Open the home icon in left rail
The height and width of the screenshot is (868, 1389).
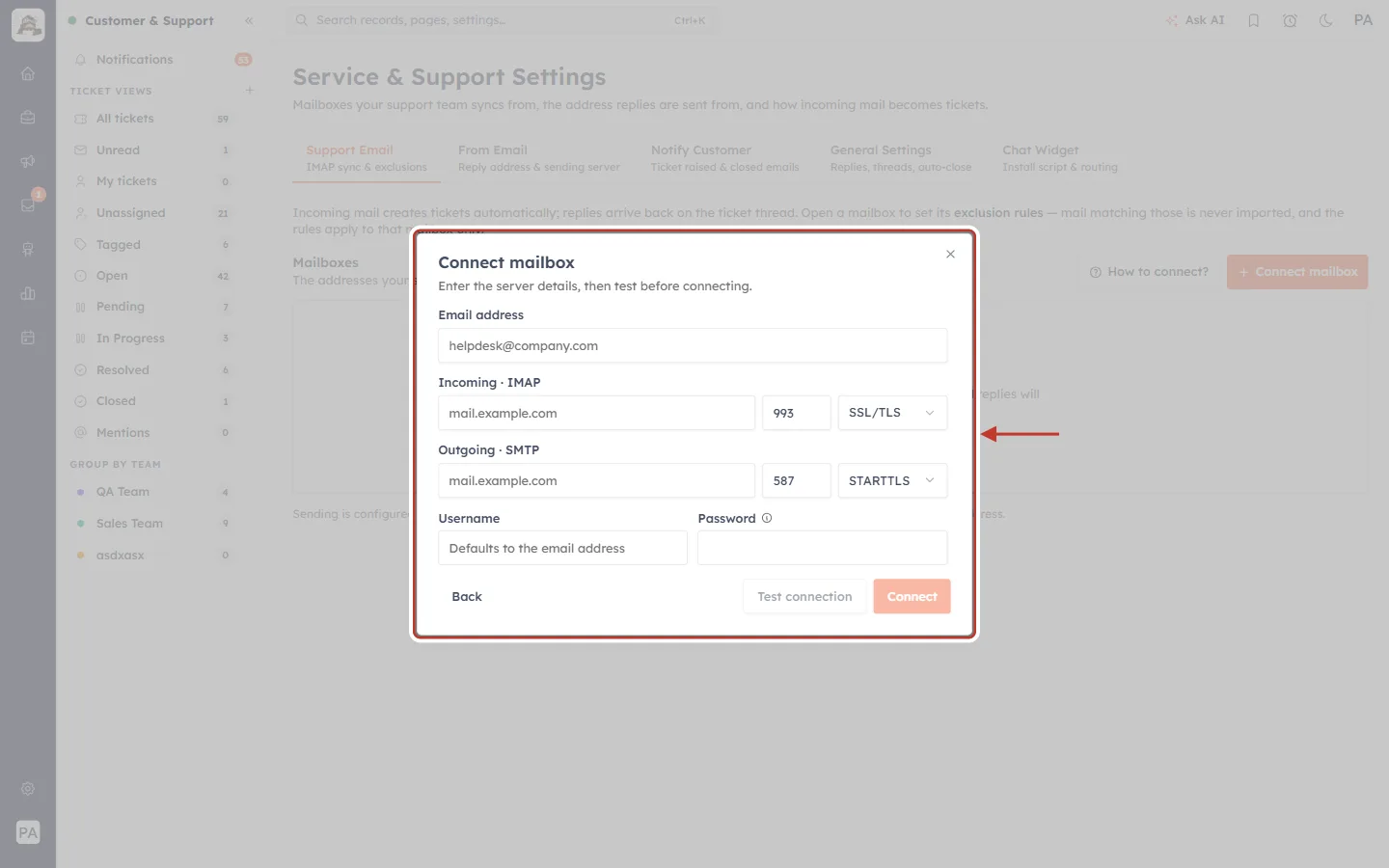(x=28, y=73)
